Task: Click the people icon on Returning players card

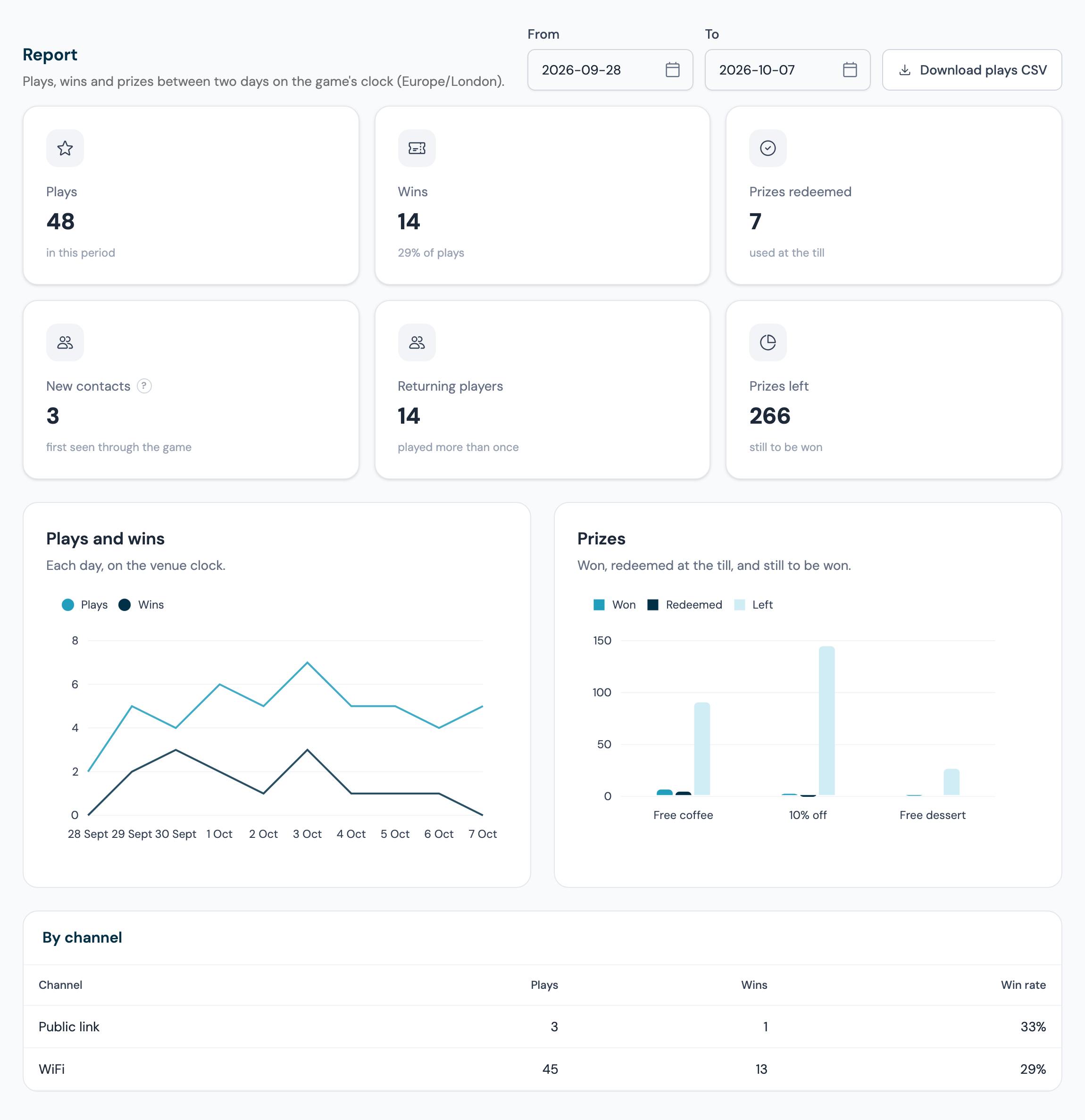Action: click(x=417, y=343)
